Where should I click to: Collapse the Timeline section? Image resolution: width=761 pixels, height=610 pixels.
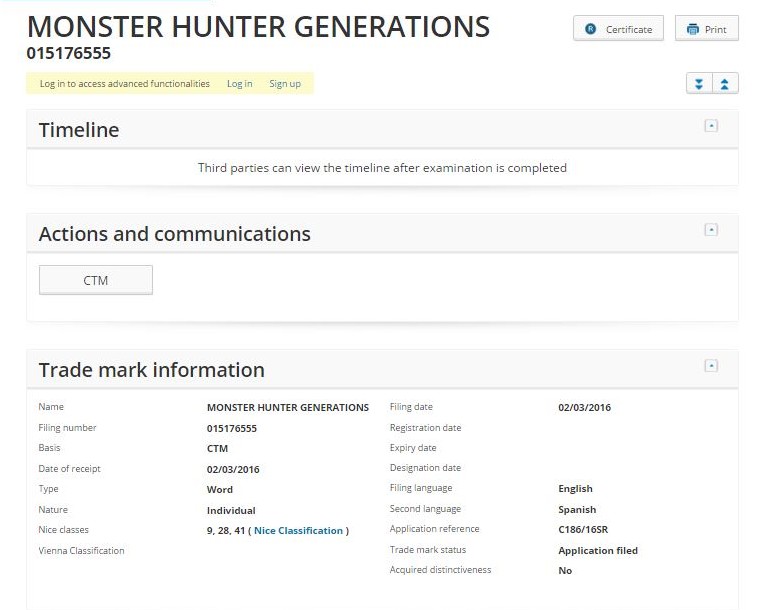711,126
